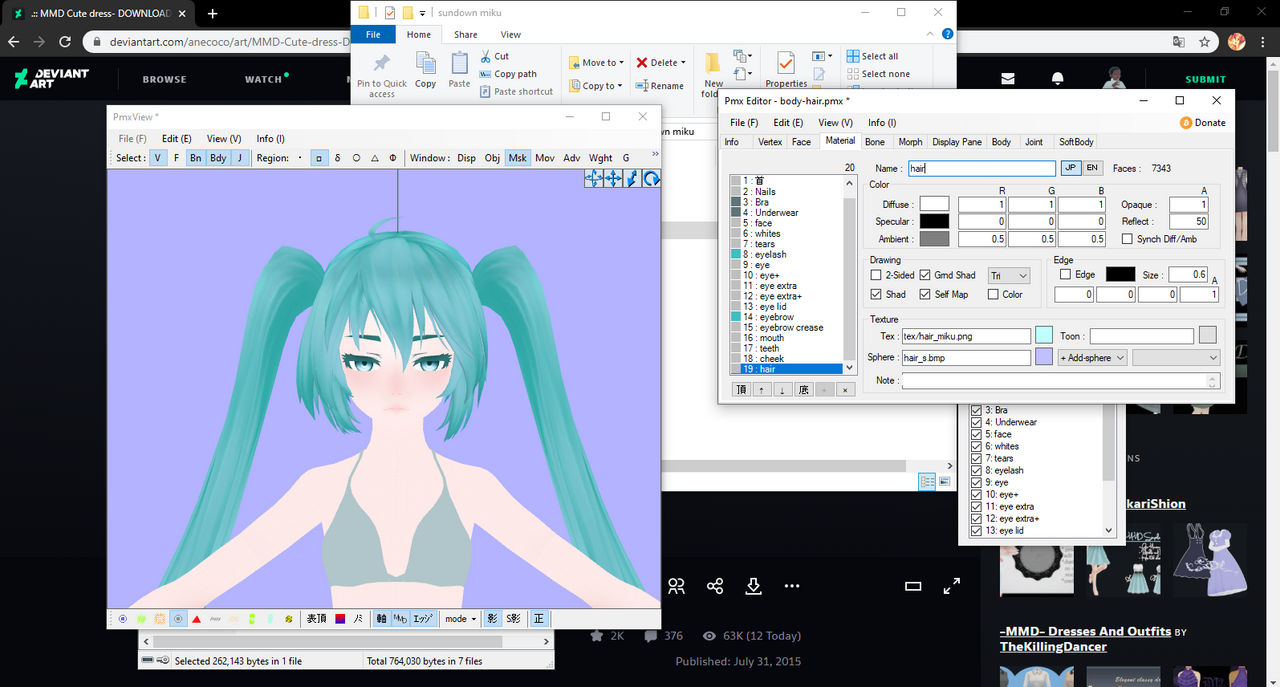Click the rotate view icon in PmxView

click(651, 178)
